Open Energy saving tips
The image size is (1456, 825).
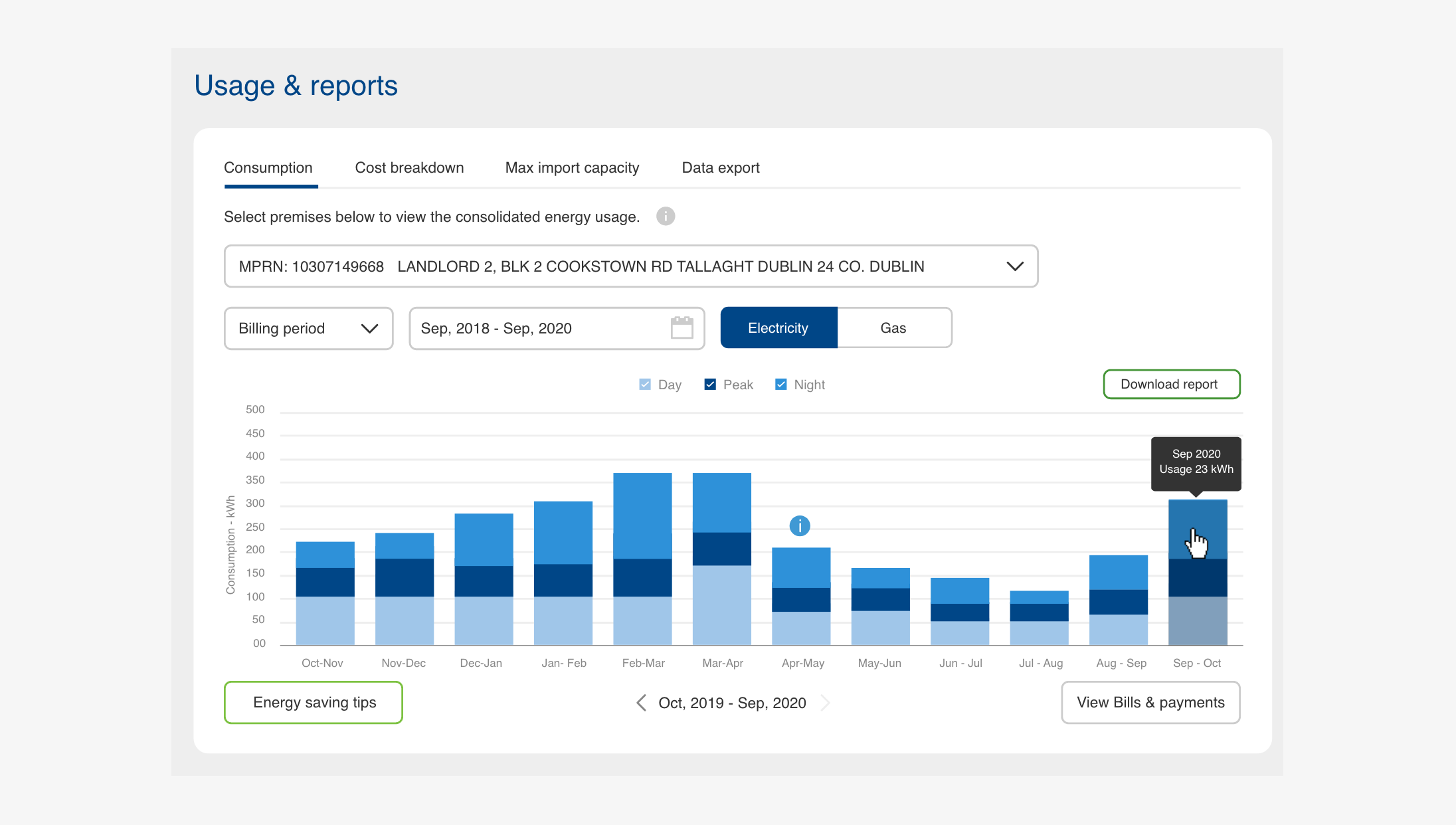tap(314, 703)
